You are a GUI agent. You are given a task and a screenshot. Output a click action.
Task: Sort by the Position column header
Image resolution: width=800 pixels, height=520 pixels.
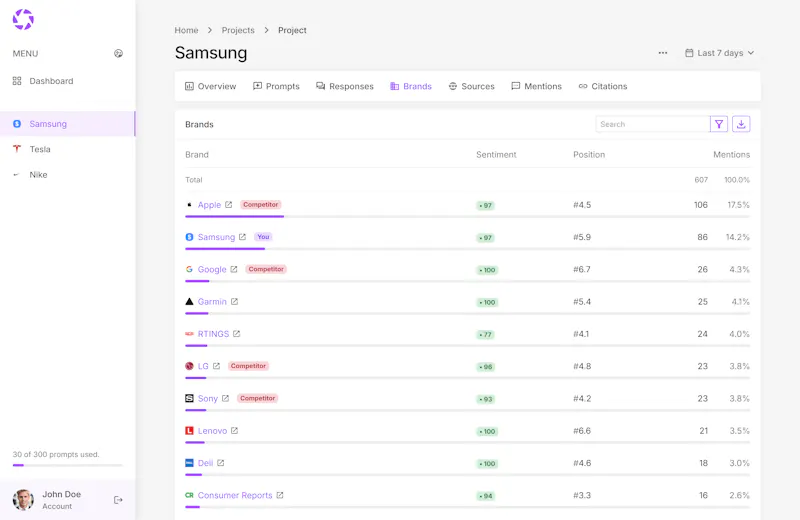pyautogui.click(x=589, y=155)
